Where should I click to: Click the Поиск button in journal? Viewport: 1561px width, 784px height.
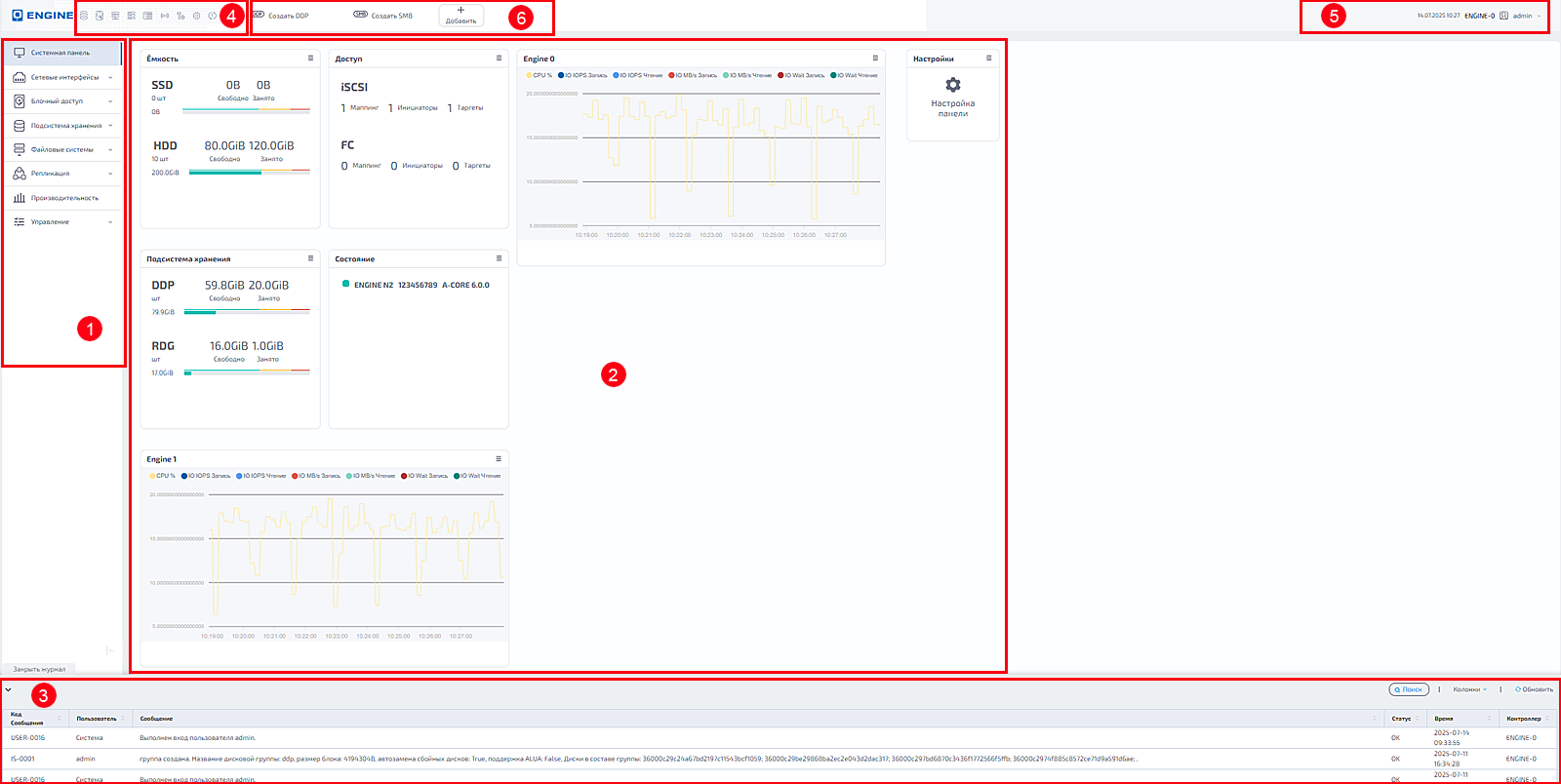(1409, 689)
